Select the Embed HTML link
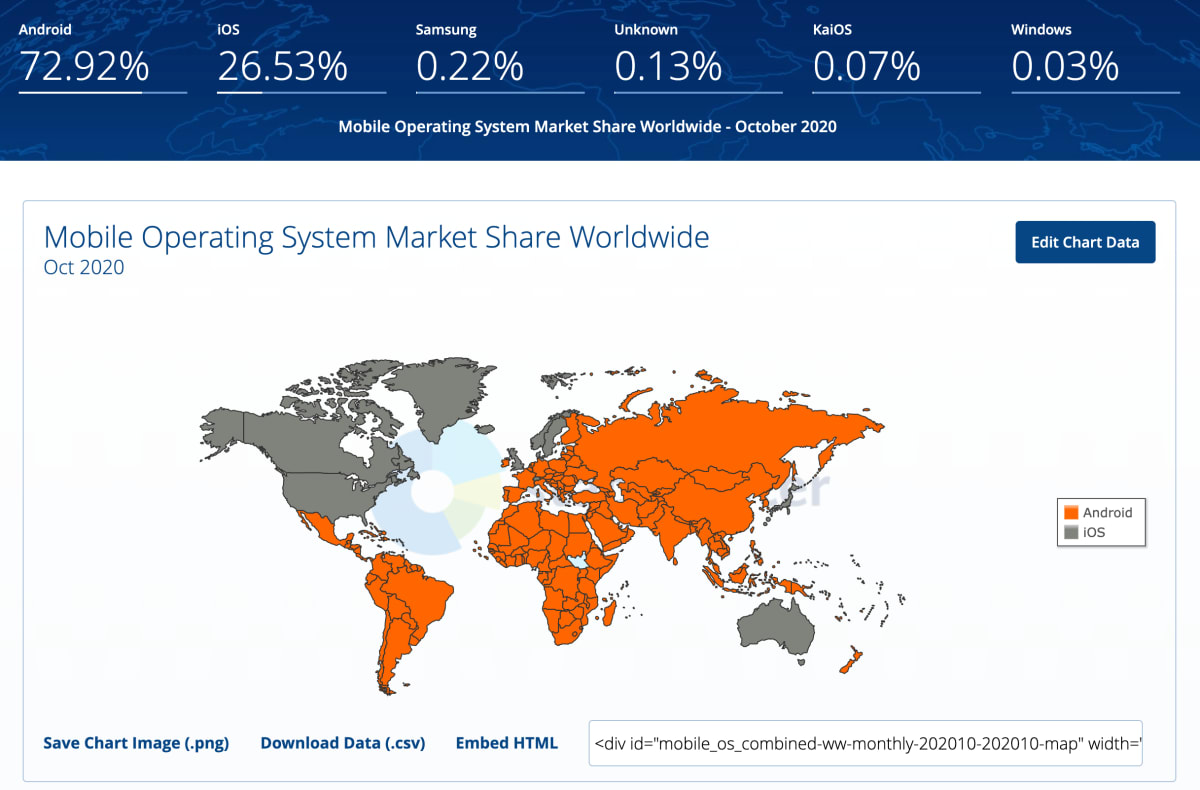Viewport: 1200px width, 790px height. click(507, 743)
